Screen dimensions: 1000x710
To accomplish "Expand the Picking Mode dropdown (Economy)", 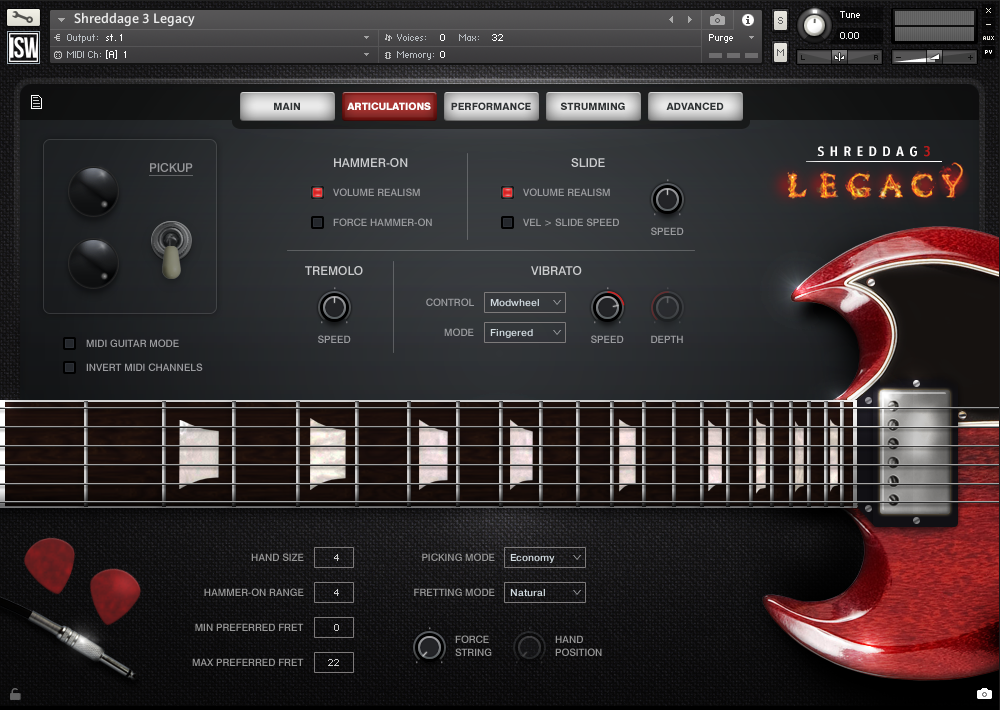I will (545, 557).
